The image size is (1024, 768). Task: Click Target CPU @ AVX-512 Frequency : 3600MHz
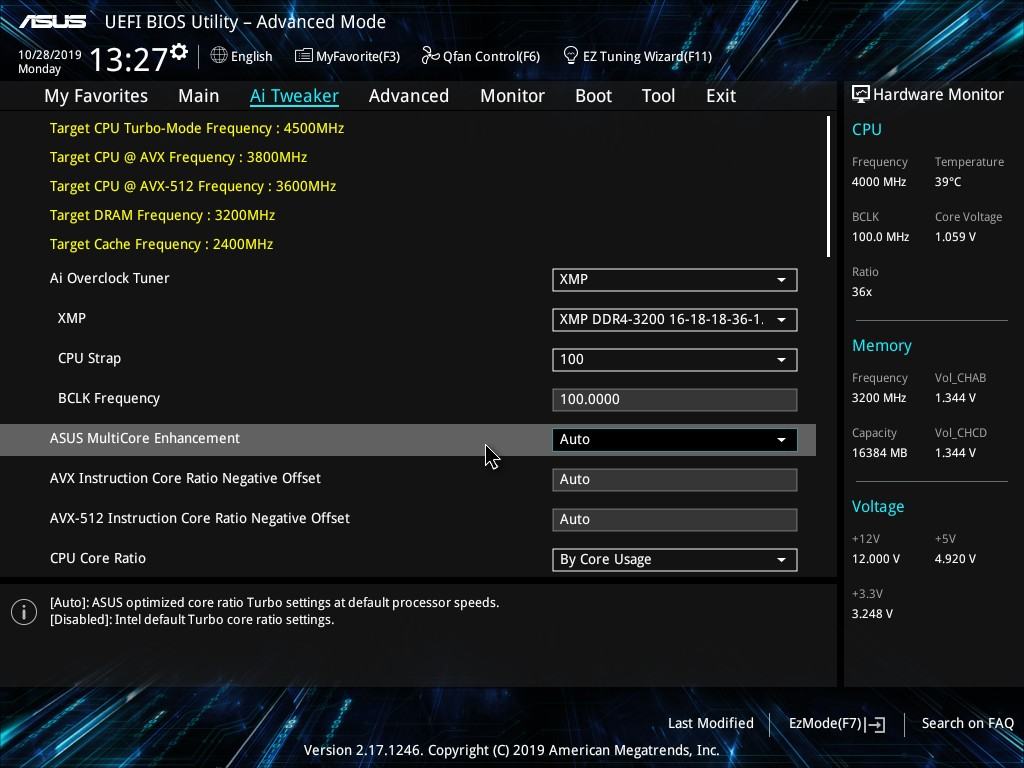193,186
